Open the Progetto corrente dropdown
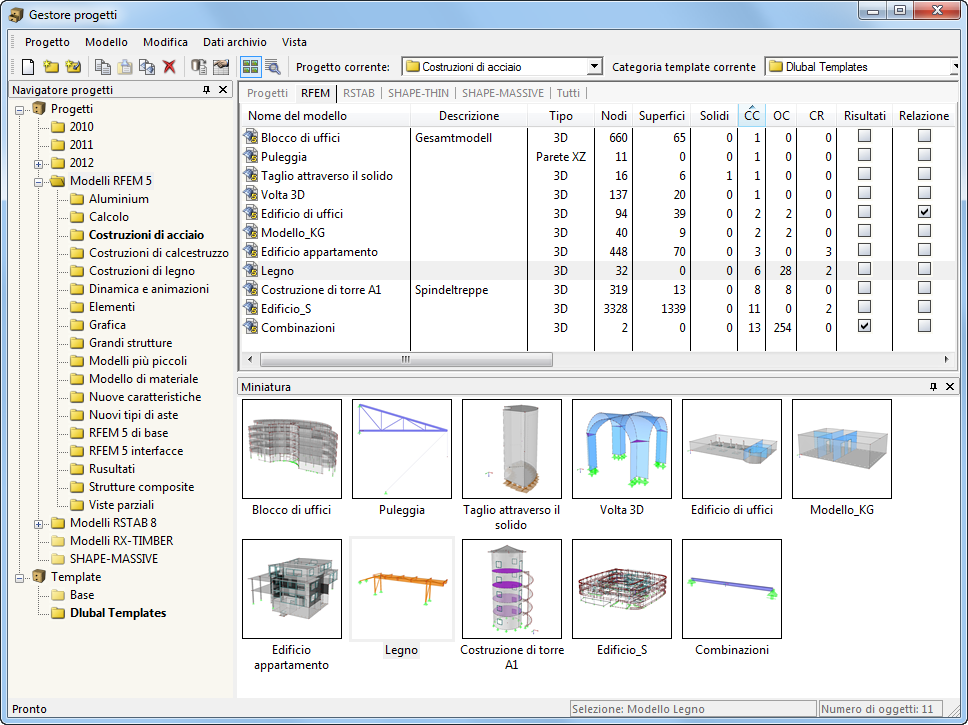This screenshot has height=725, width=968. coord(594,66)
